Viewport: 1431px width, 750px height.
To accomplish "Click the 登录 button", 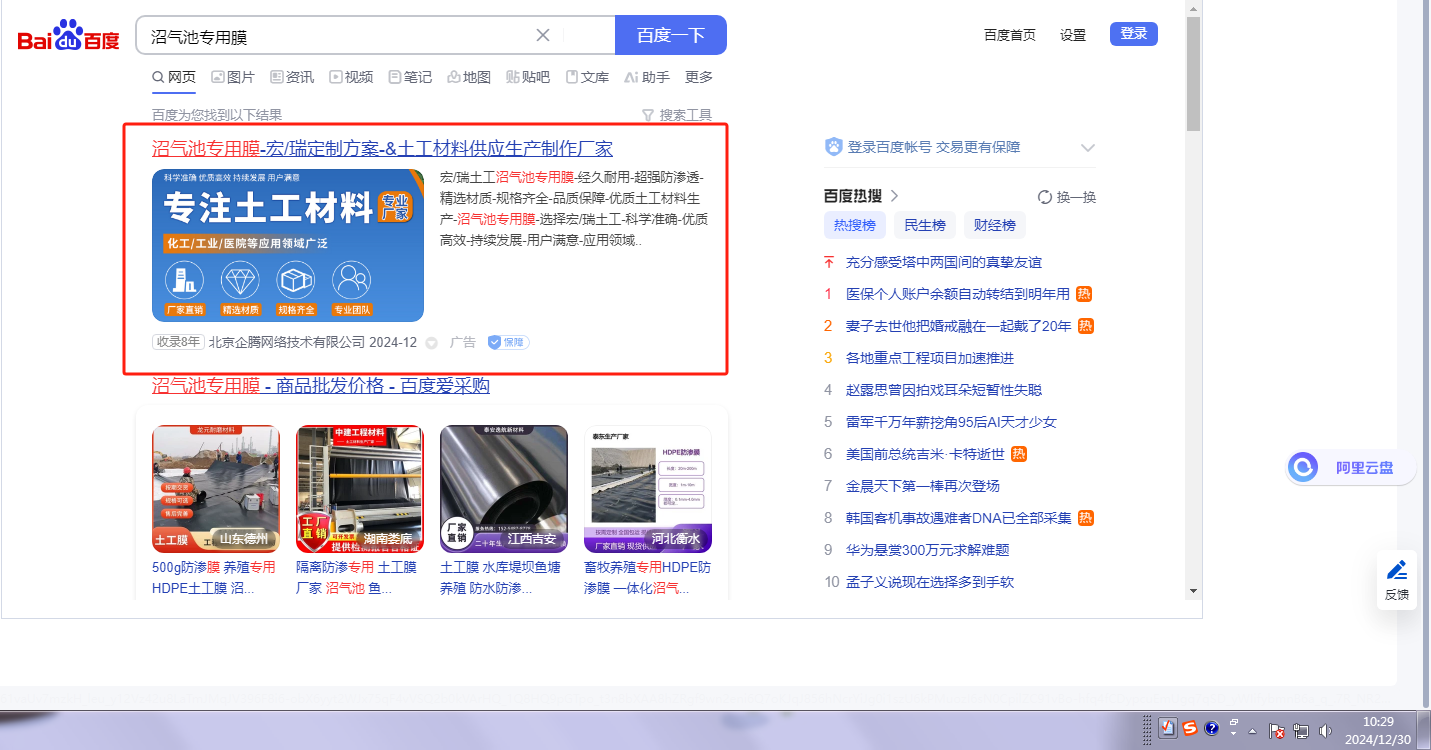I will coord(1134,34).
